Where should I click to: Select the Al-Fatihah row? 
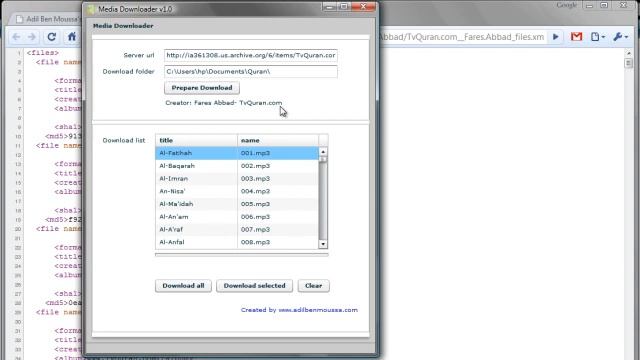click(x=237, y=153)
